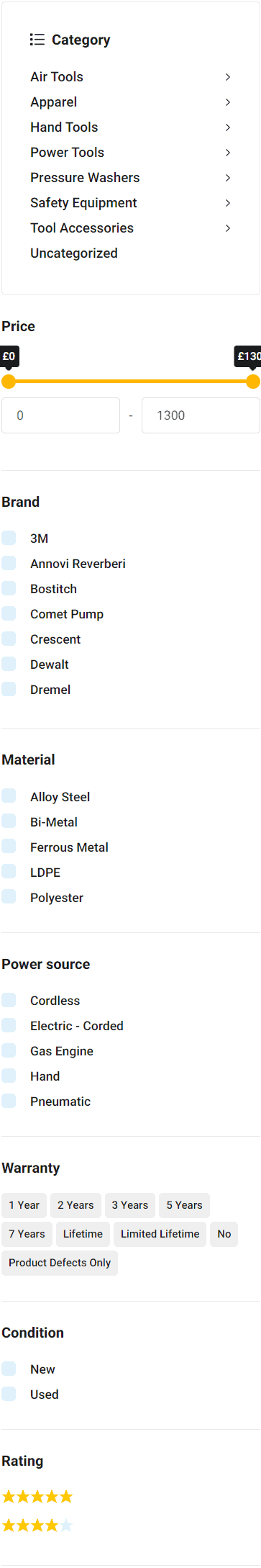261x1568 pixels.
Task: Check the 3M brand checkbox
Action: [x=9, y=538]
